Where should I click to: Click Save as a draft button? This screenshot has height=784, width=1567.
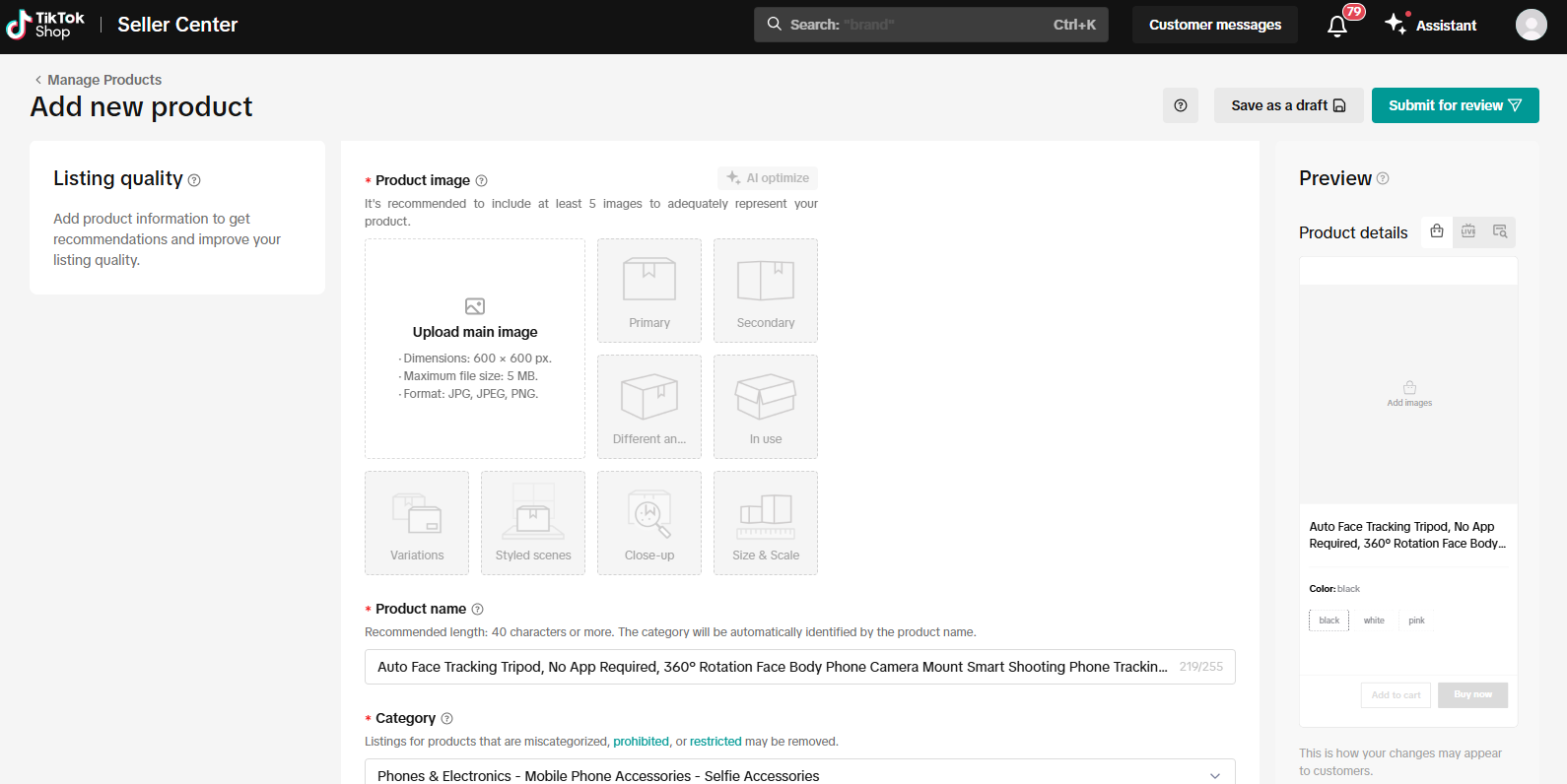(x=1288, y=105)
